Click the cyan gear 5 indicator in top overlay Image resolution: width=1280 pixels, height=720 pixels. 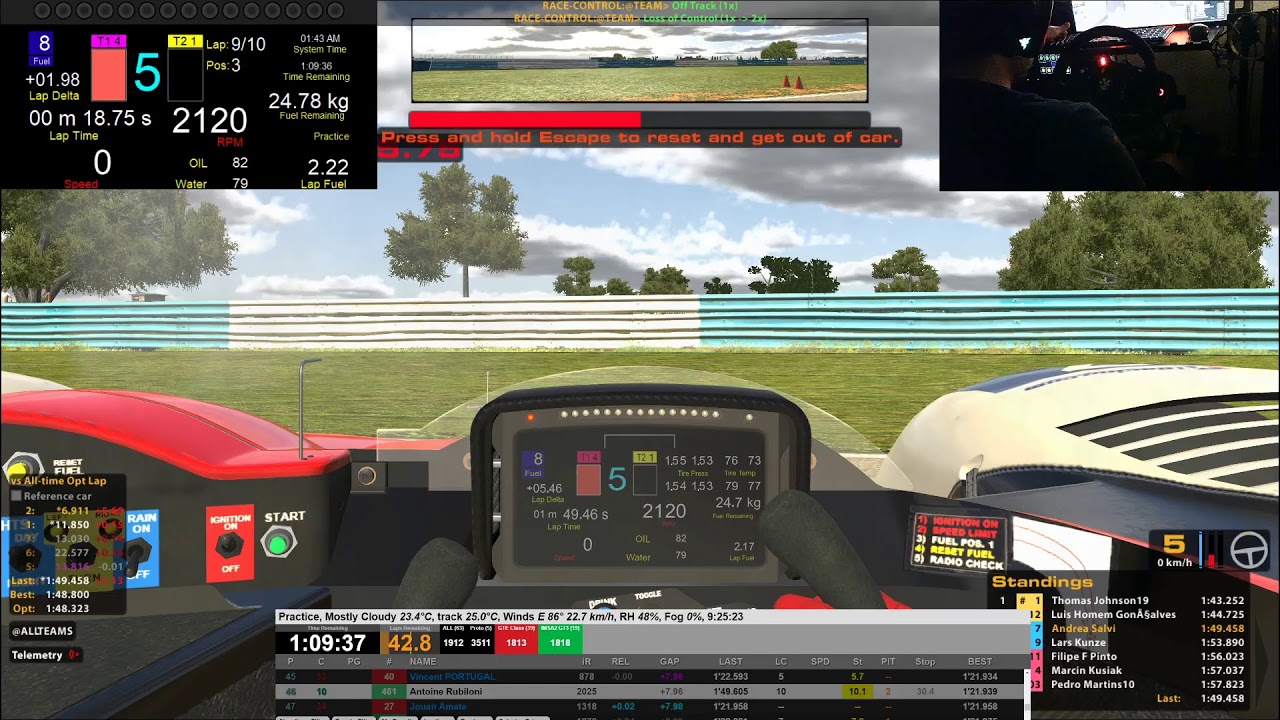tap(147, 73)
